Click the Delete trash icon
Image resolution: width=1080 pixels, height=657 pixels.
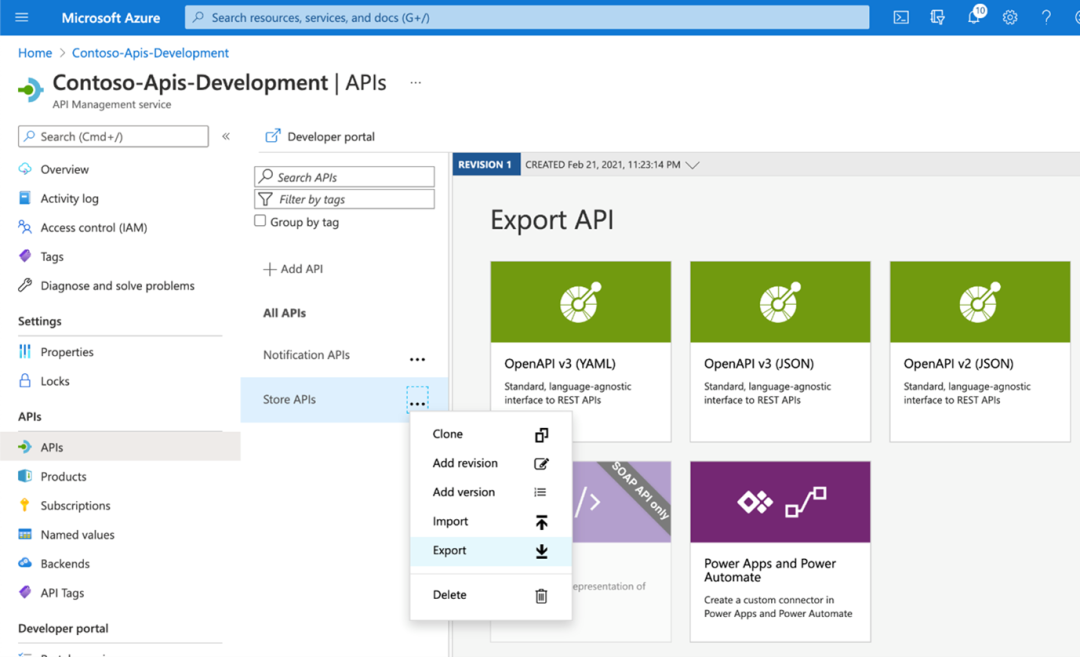pyautogui.click(x=541, y=596)
